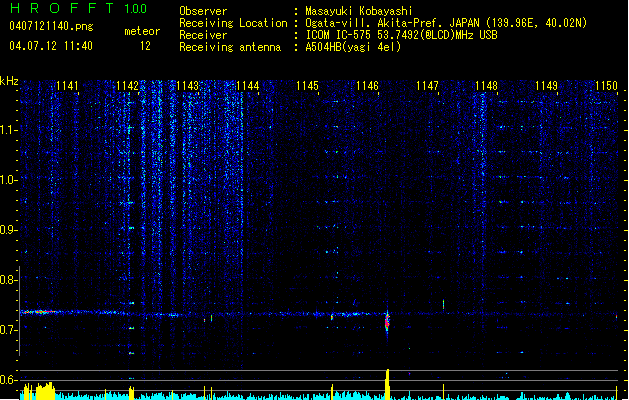Select observer name Masayuki Kobayashi
The image size is (629, 400).
point(359,11)
